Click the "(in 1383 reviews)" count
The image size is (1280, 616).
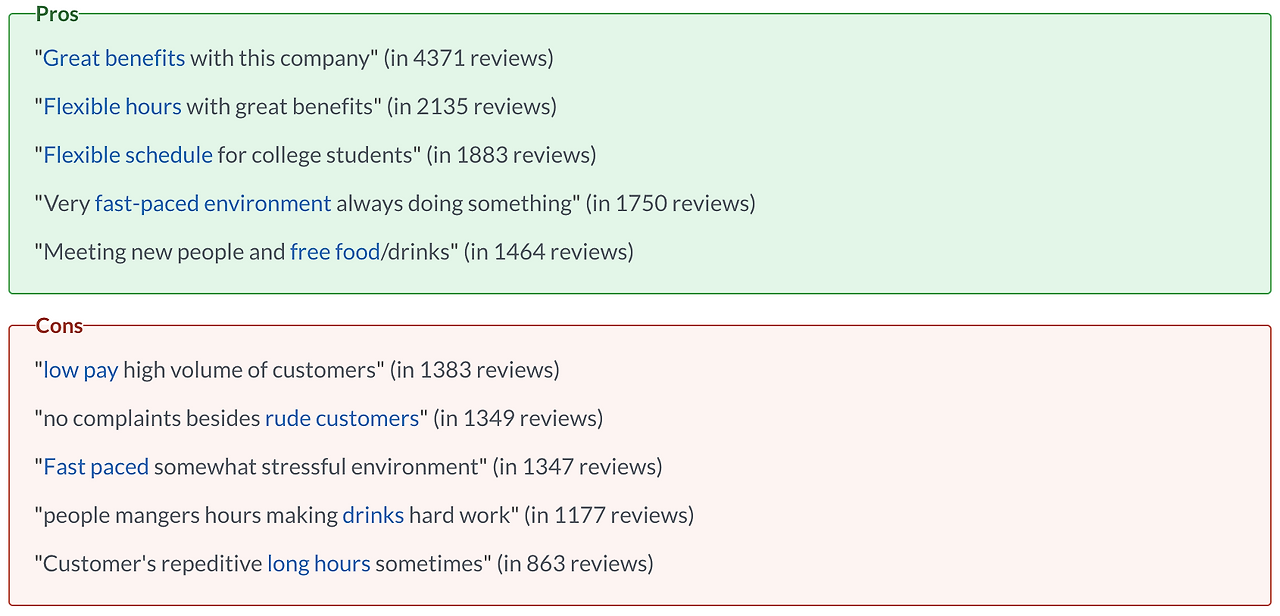[475, 370]
